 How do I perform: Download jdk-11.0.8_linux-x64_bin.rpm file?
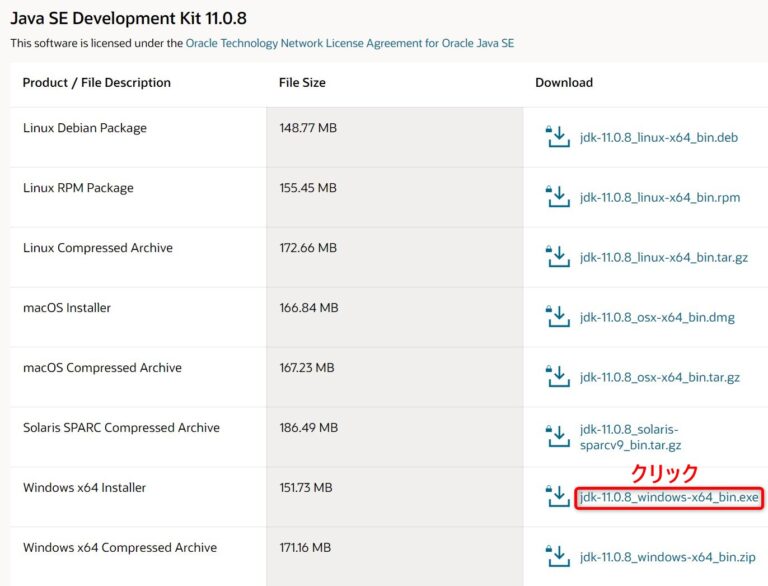click(659, 197)
